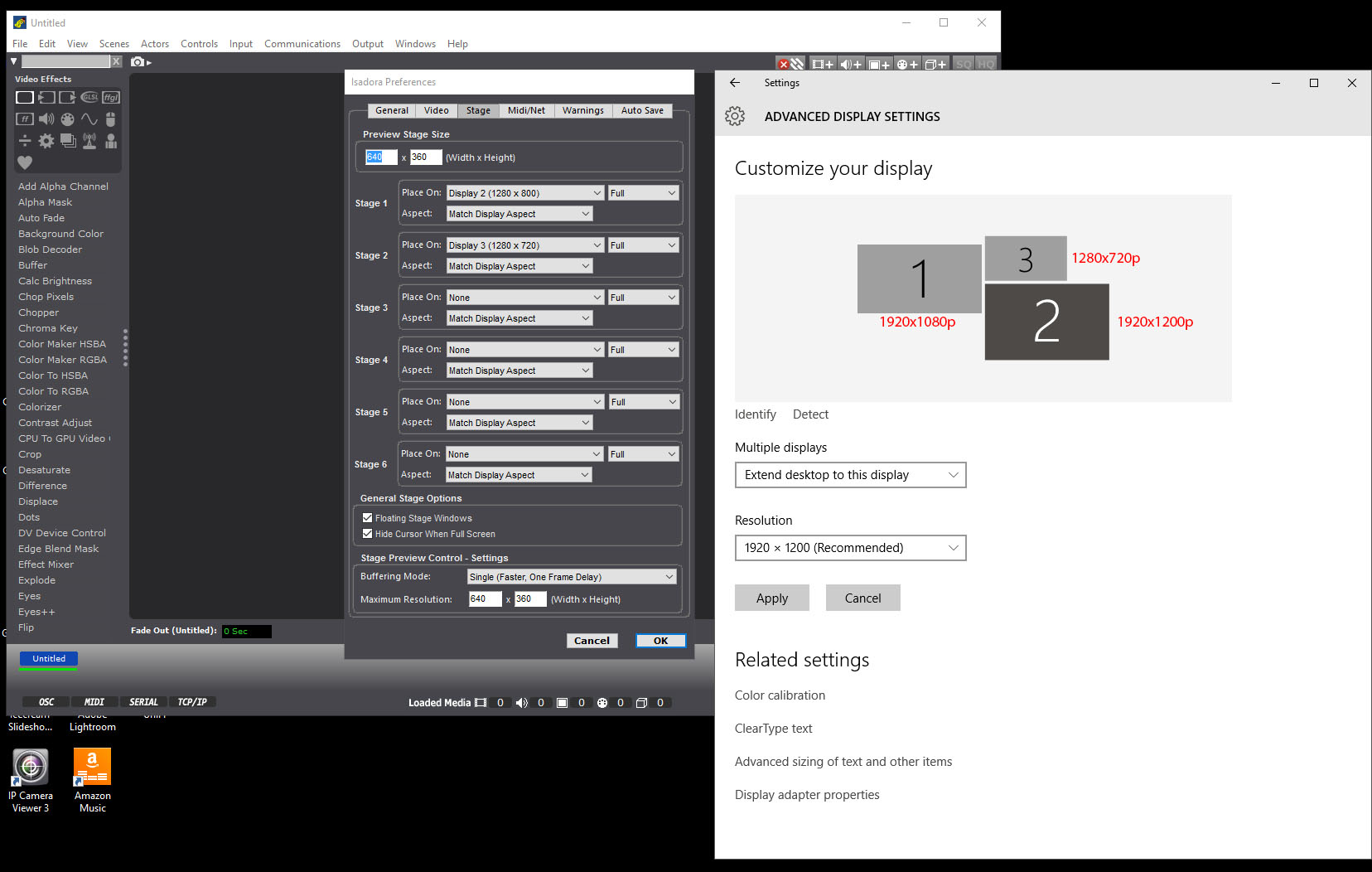Click Cancel in Isadora Preferences

click(592, 641)
